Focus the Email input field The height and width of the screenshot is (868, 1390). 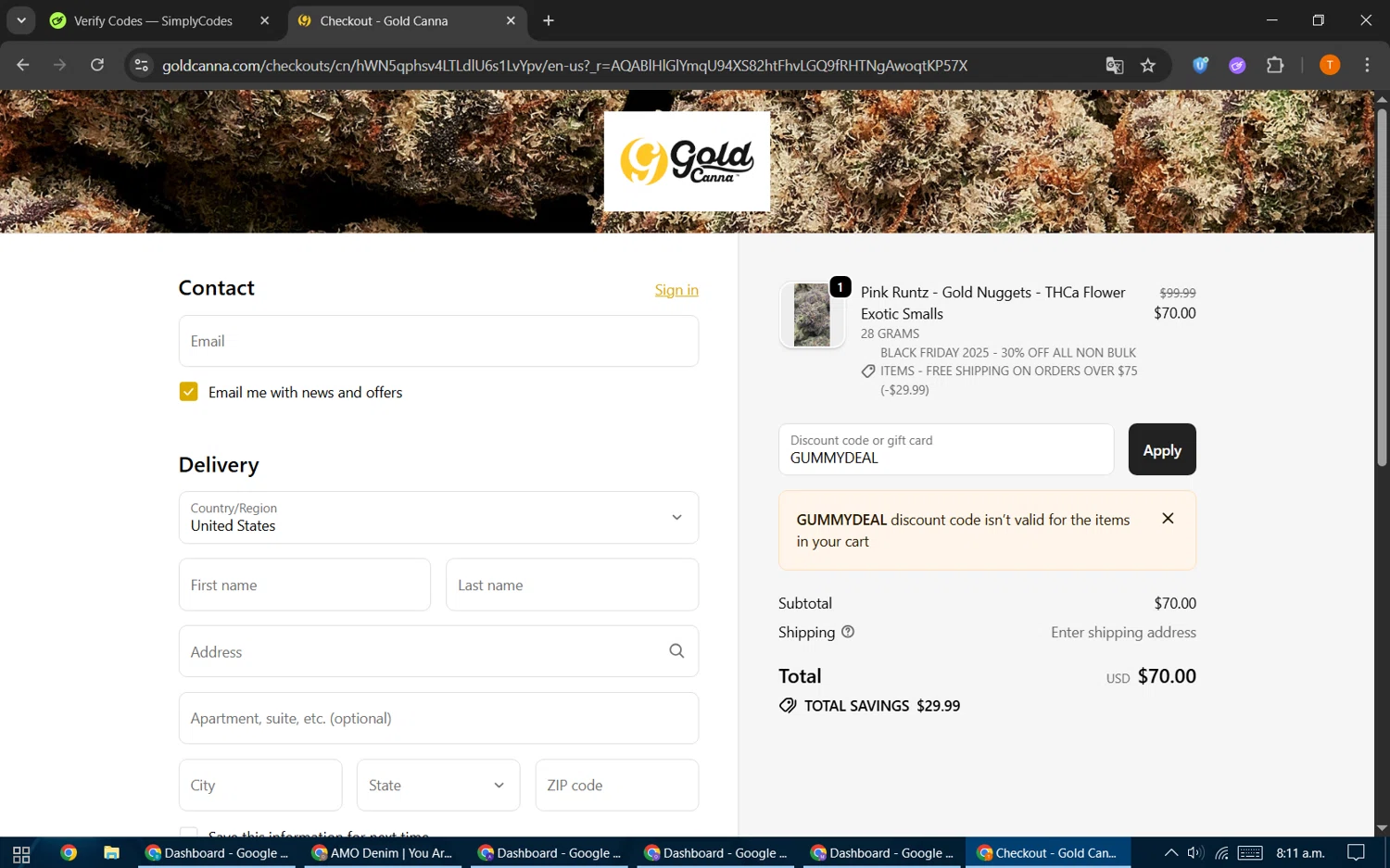pyautogui.click(x=438, y=341)
